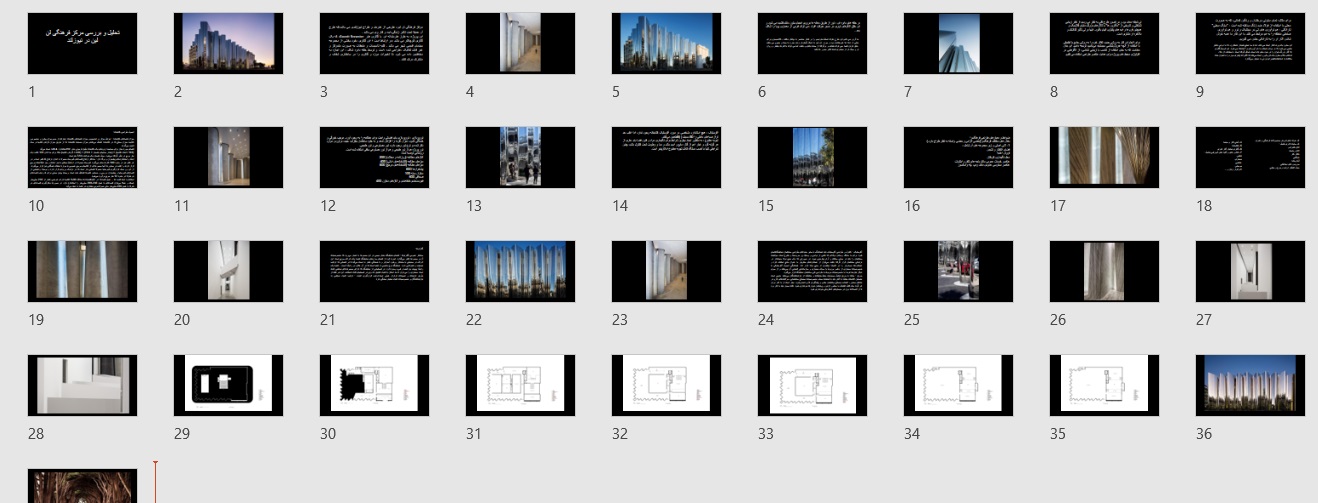Select slide 10 dense text thumbnail
Image resolution: width=1318 pixels, height=503 pixels.
(82, 157)
